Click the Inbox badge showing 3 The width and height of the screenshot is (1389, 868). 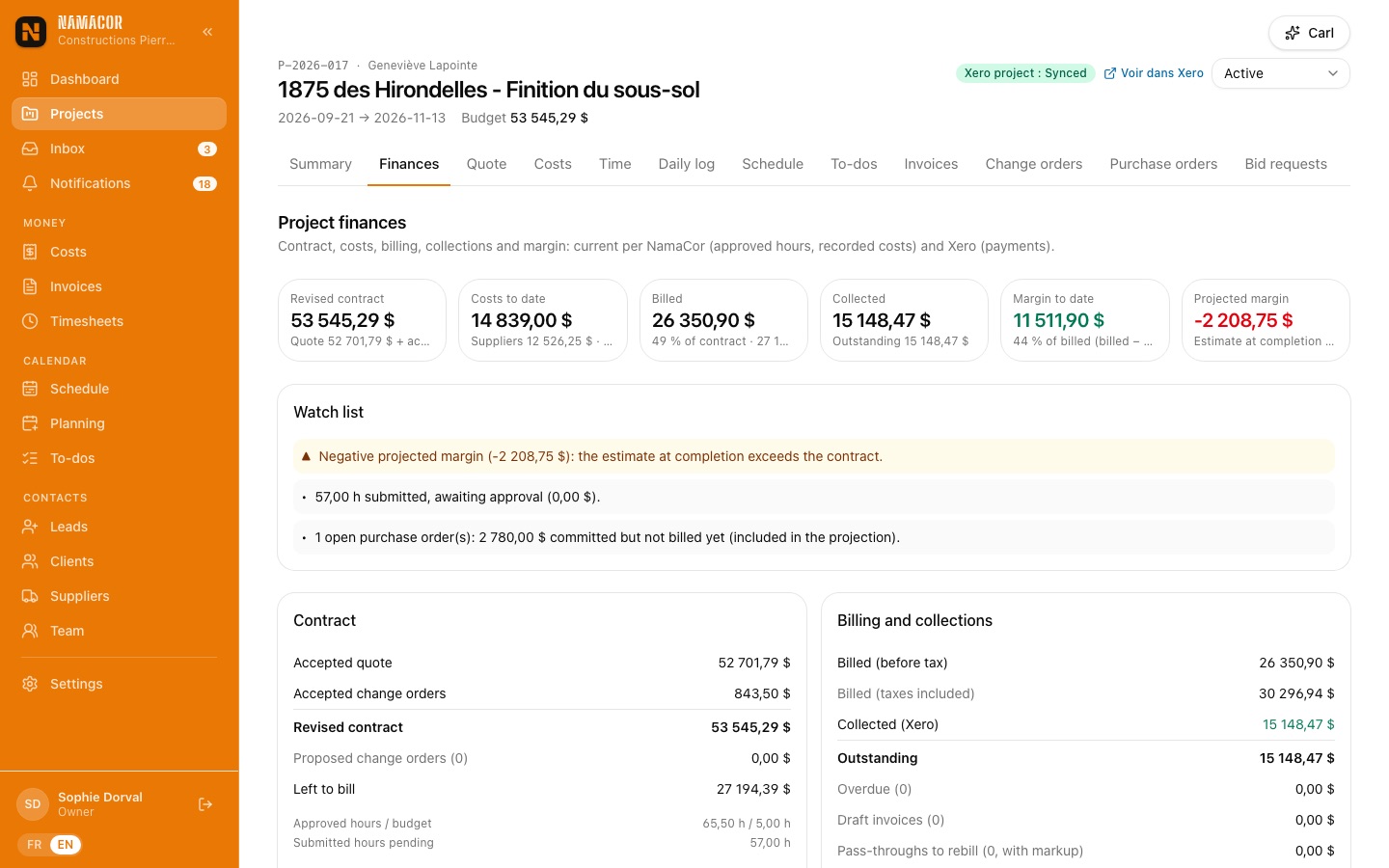coord(206,149)
